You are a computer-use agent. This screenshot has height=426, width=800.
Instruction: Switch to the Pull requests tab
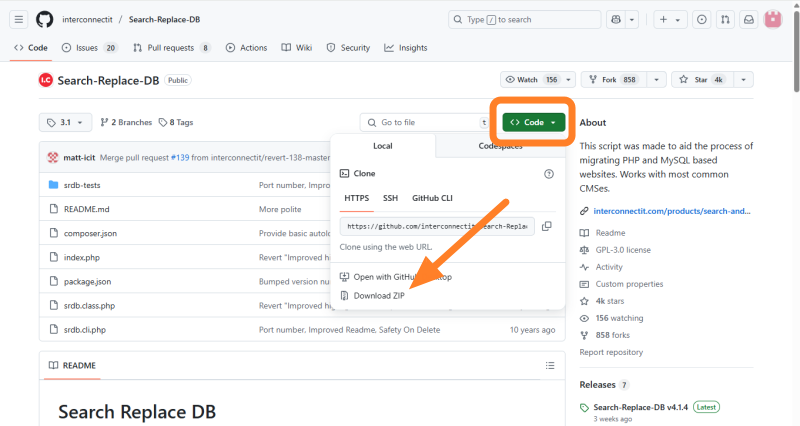(171, 47)
